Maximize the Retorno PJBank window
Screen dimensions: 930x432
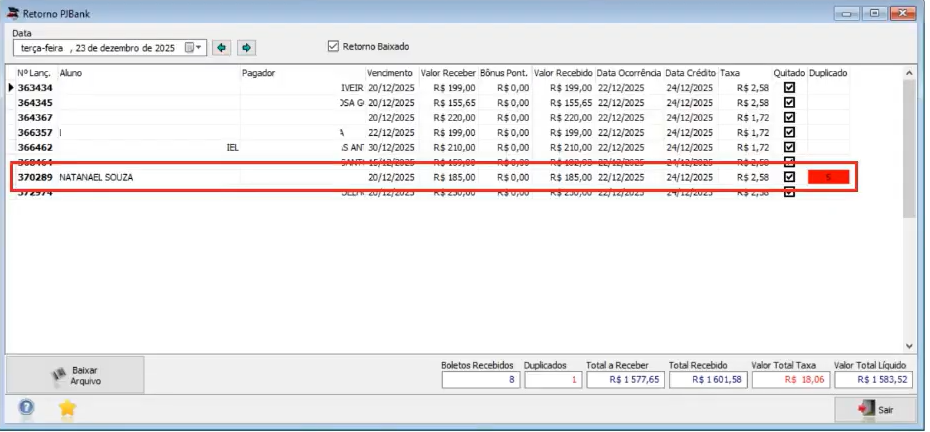point(875,12)
